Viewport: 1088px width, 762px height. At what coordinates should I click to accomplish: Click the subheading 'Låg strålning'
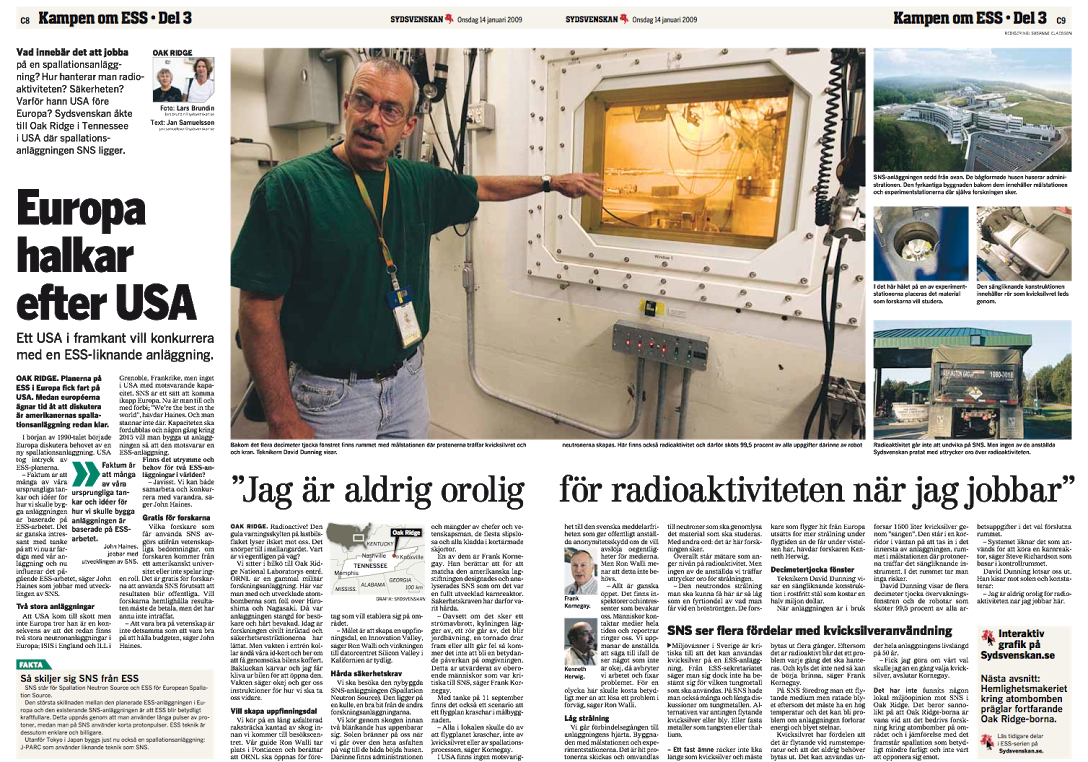[x=588, y=718]
